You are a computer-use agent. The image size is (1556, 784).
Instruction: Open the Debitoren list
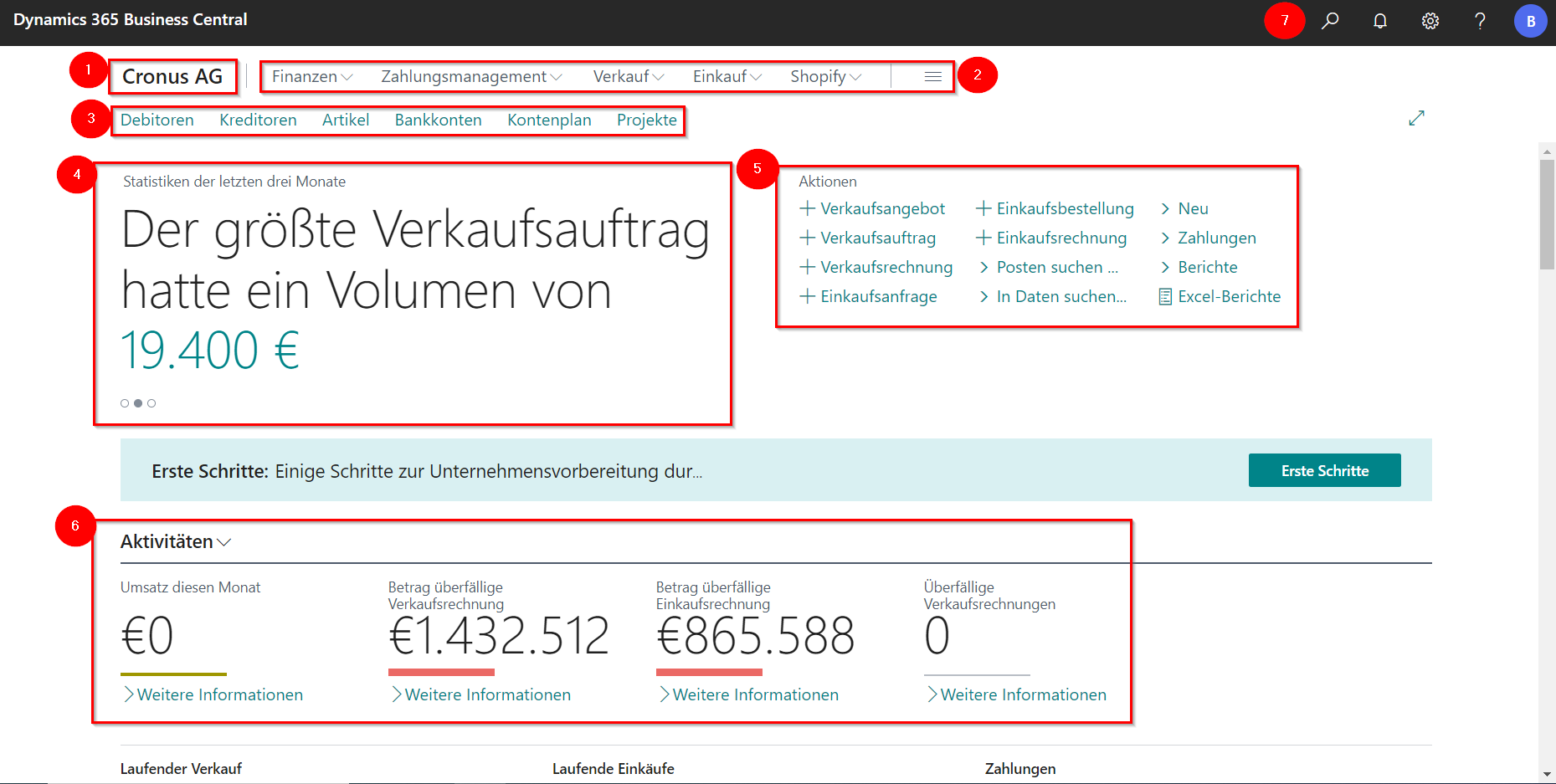157,120
